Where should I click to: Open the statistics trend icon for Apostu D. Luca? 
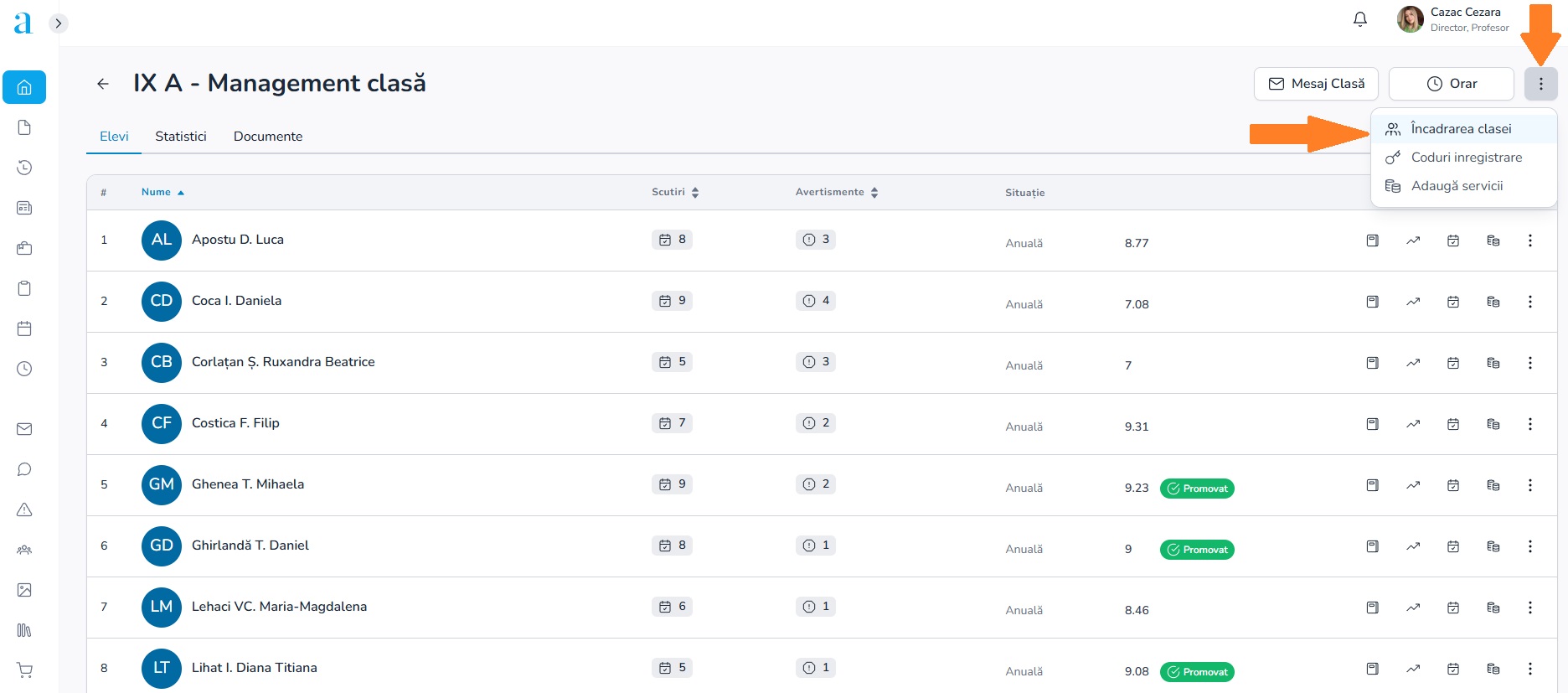coord(1413,240)
